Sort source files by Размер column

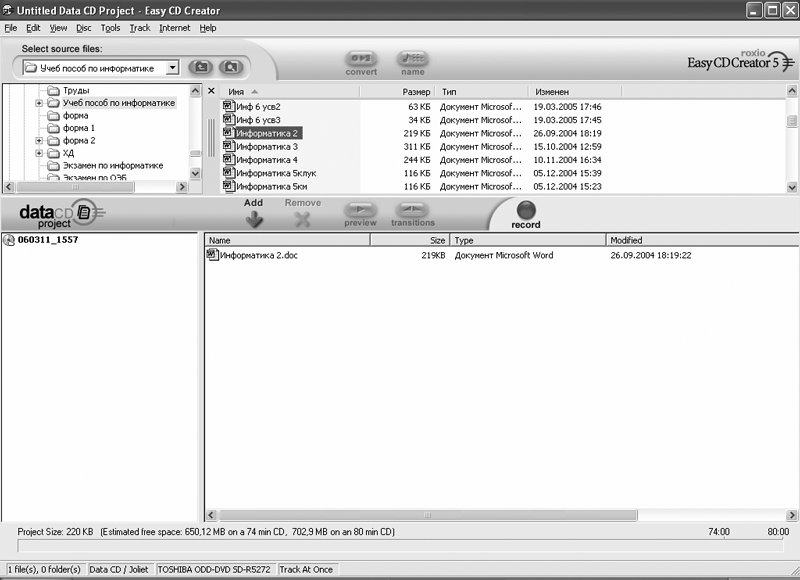point(397,92)
